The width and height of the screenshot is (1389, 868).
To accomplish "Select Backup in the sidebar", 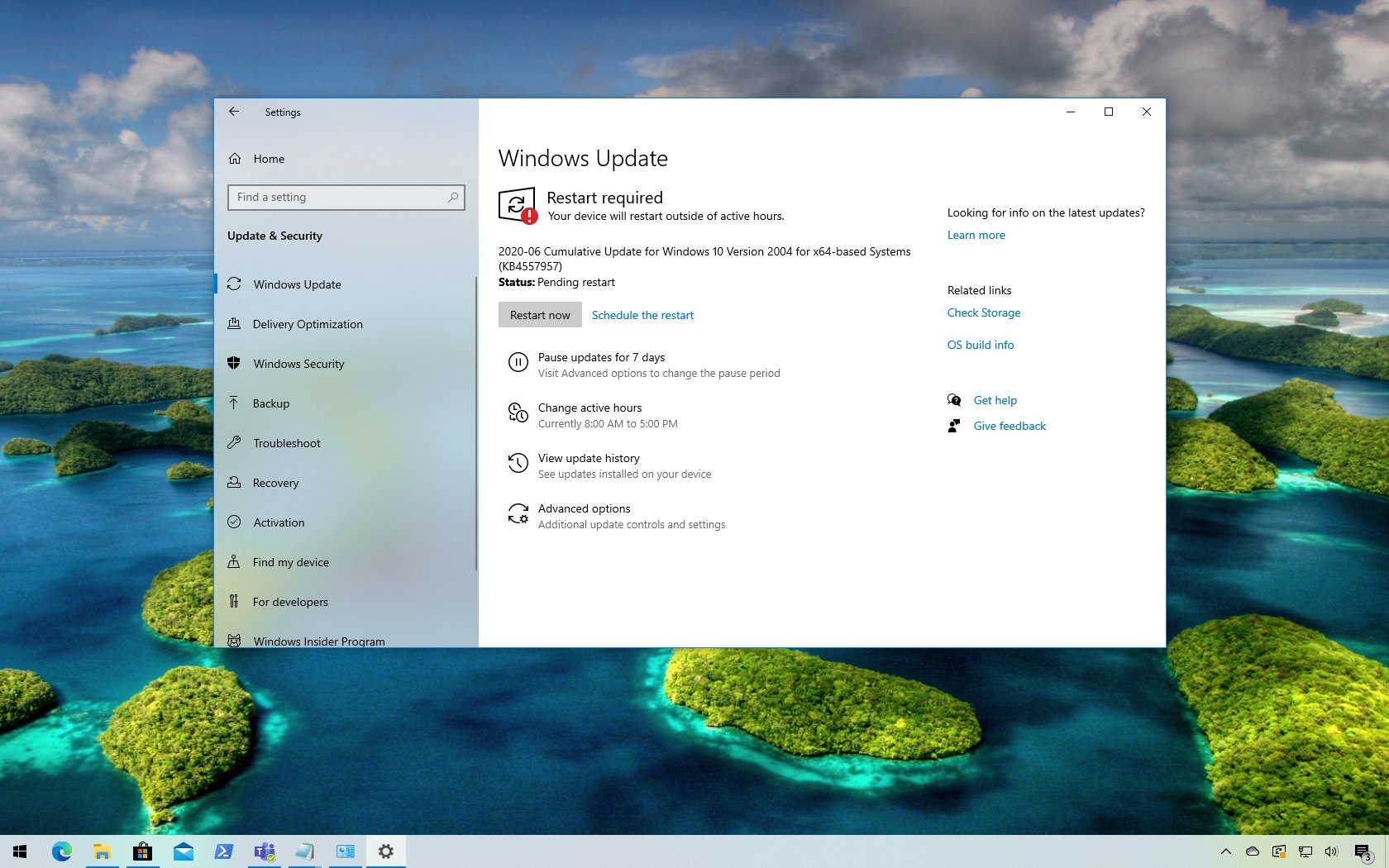I will click(346, 403).
